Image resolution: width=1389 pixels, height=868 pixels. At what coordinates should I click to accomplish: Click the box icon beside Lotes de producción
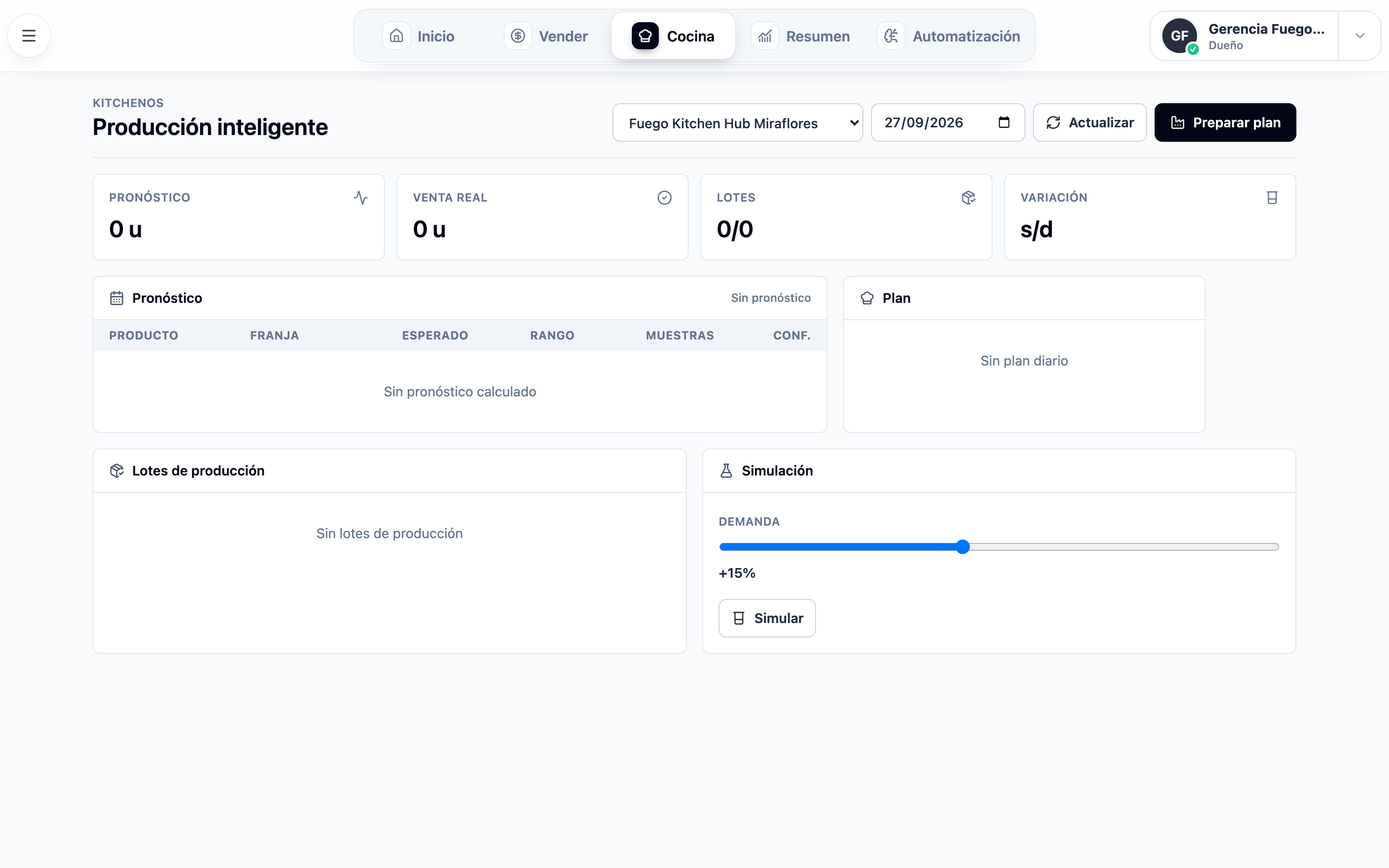[x=117, y=471]
